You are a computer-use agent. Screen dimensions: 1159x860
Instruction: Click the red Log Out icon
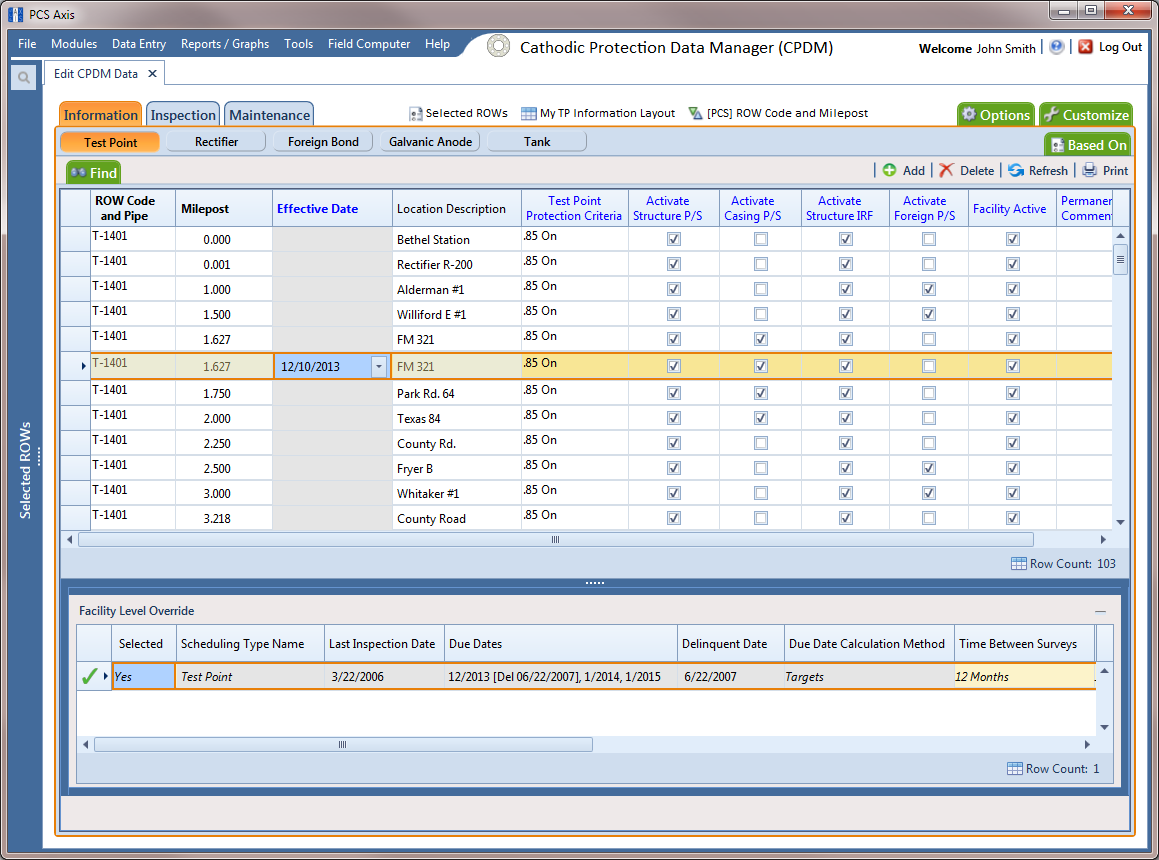(1085, 47)
